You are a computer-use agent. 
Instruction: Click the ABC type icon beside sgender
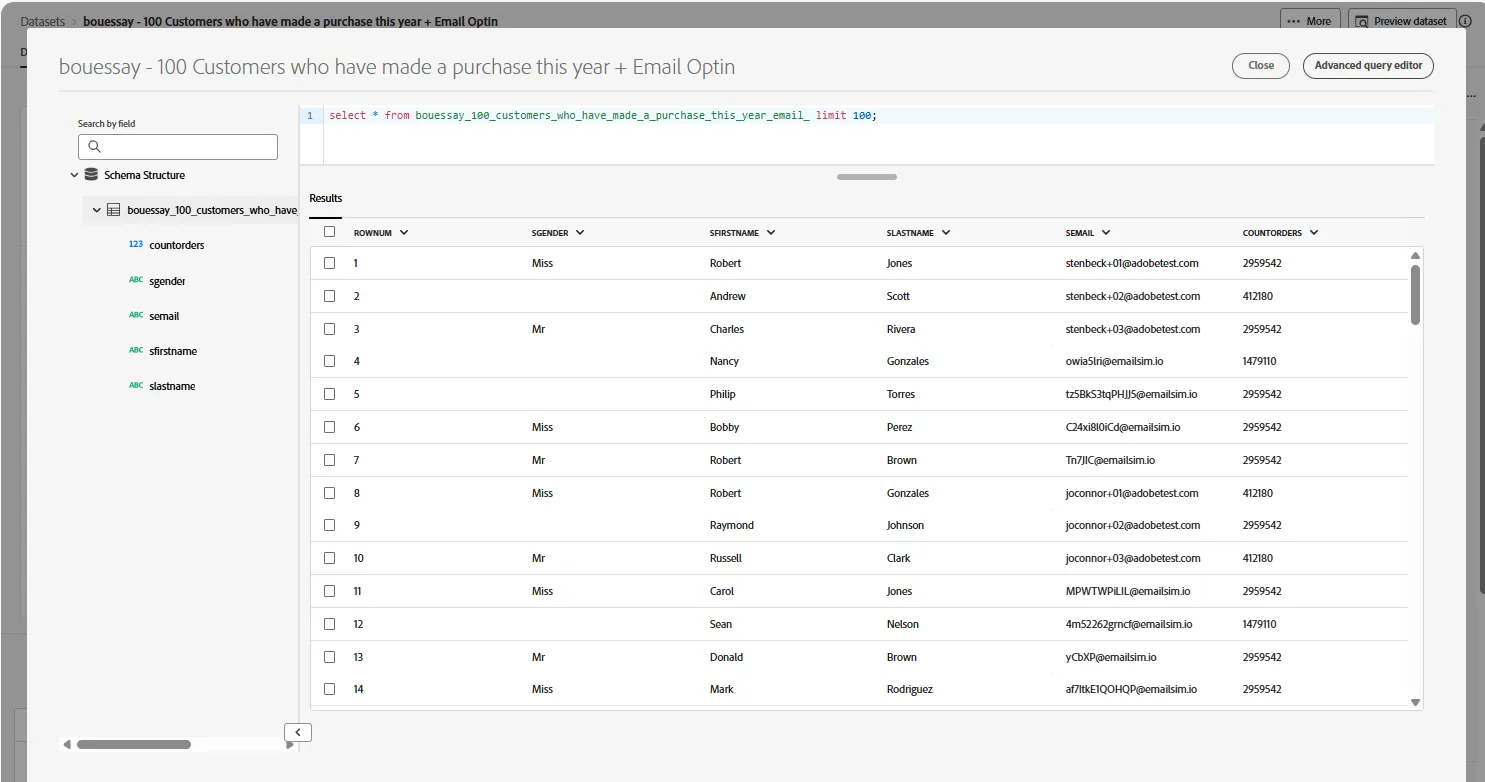[136, 280]
